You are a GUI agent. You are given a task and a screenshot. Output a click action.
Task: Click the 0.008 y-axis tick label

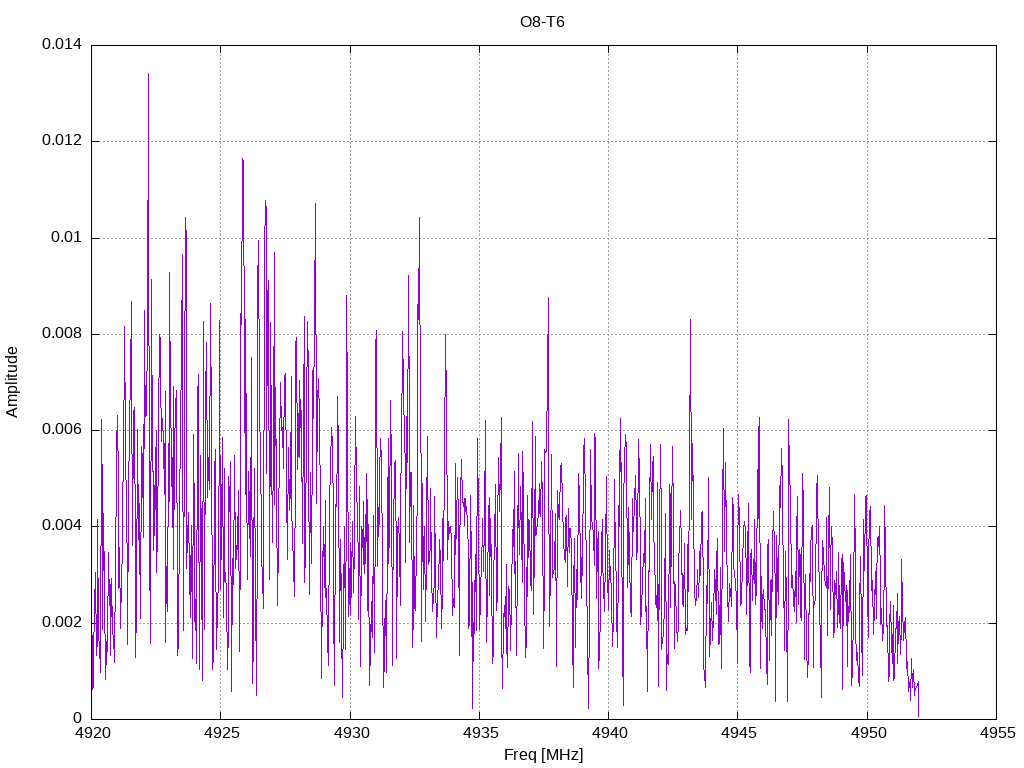pos(62,333)
